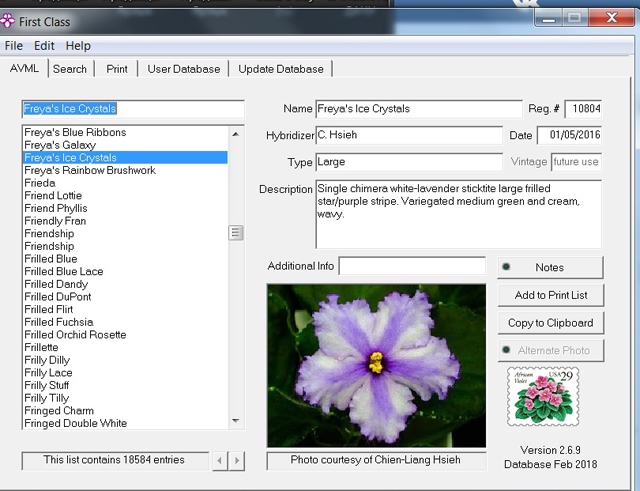
Task: Select Freya's Blue Ribbons in list
Action: [125, 132]
